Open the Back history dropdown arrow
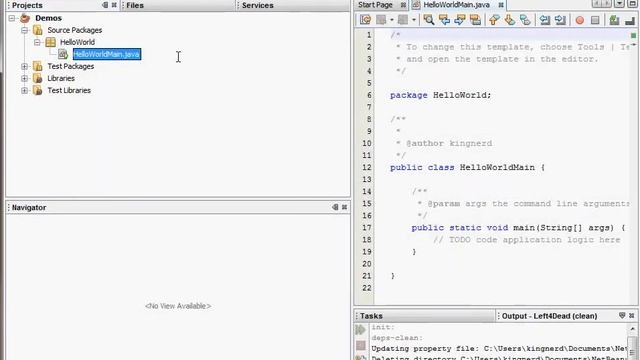Image resolution: width=640 pixels, height=360 pixels. [392, 20]
